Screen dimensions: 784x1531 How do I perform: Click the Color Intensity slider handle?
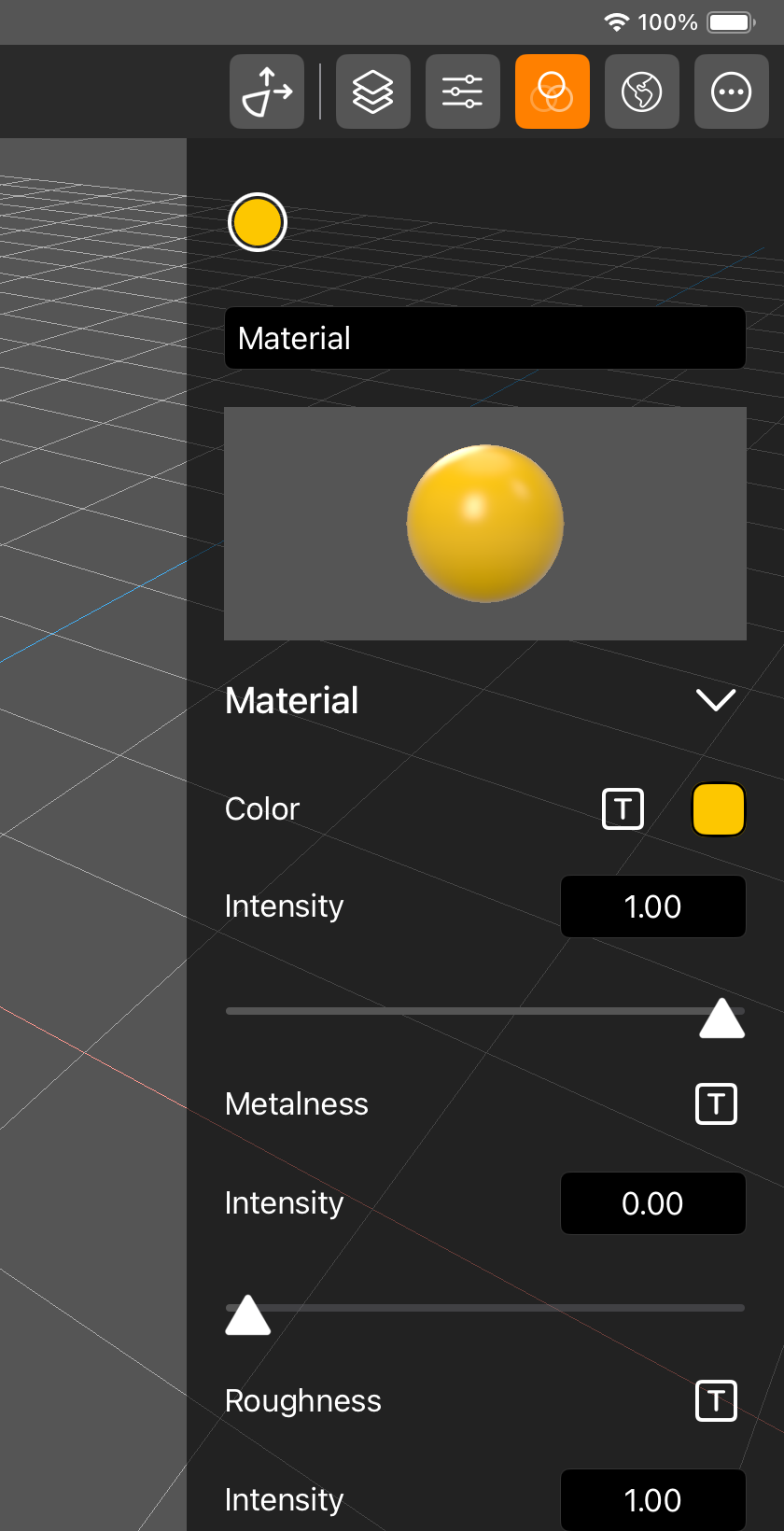[x=722, y=1018]
